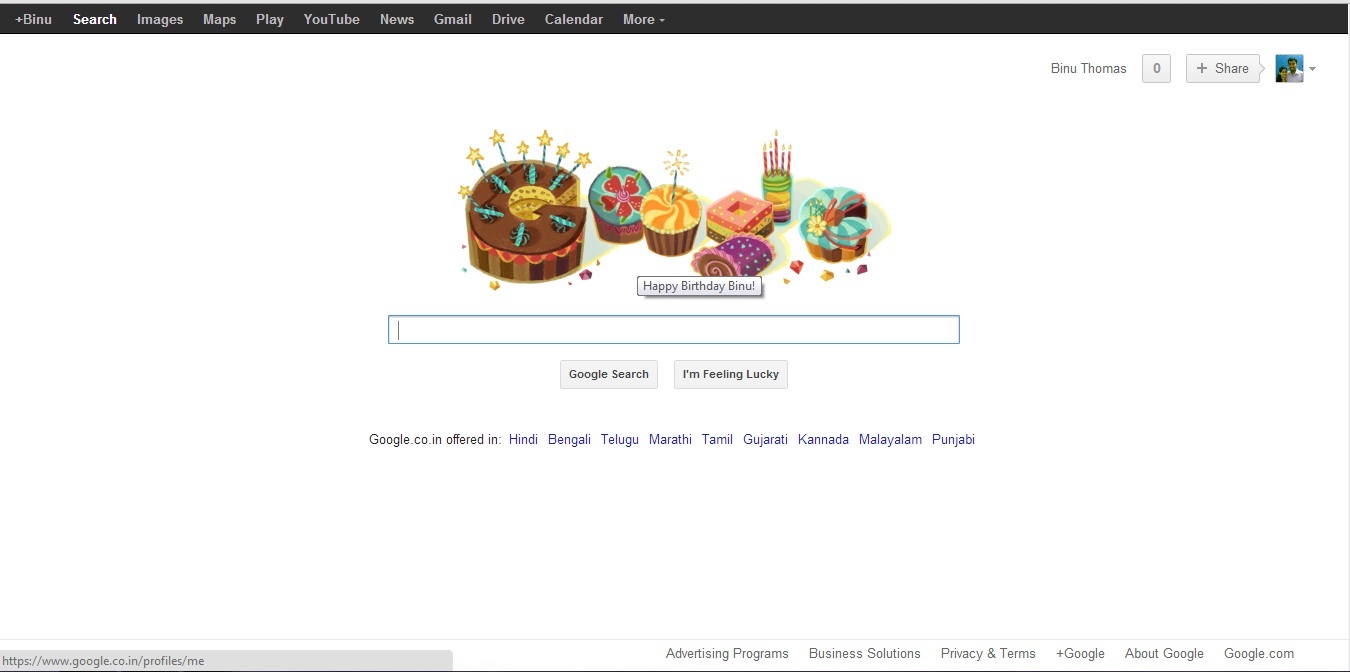This screenshot has width=1350, height=672.
Task: Click the Binu Thomas account name
Action: pyautogui.click(x=1088, y=68)
